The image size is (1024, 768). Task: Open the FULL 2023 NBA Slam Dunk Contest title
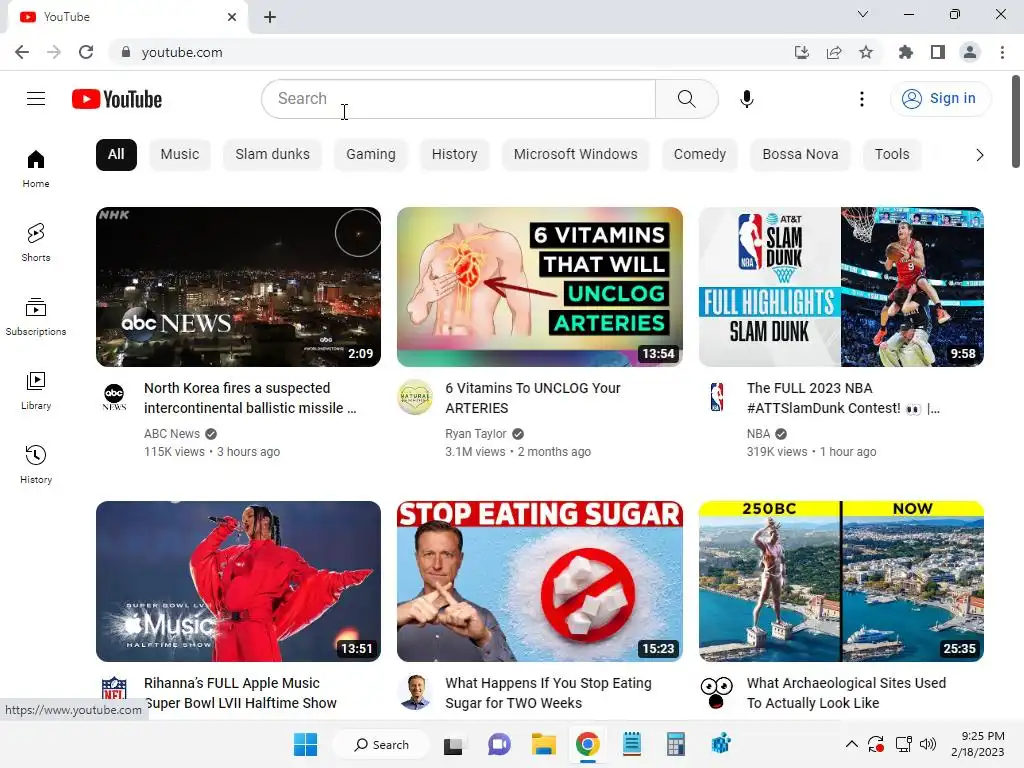[x=843, y=398]
